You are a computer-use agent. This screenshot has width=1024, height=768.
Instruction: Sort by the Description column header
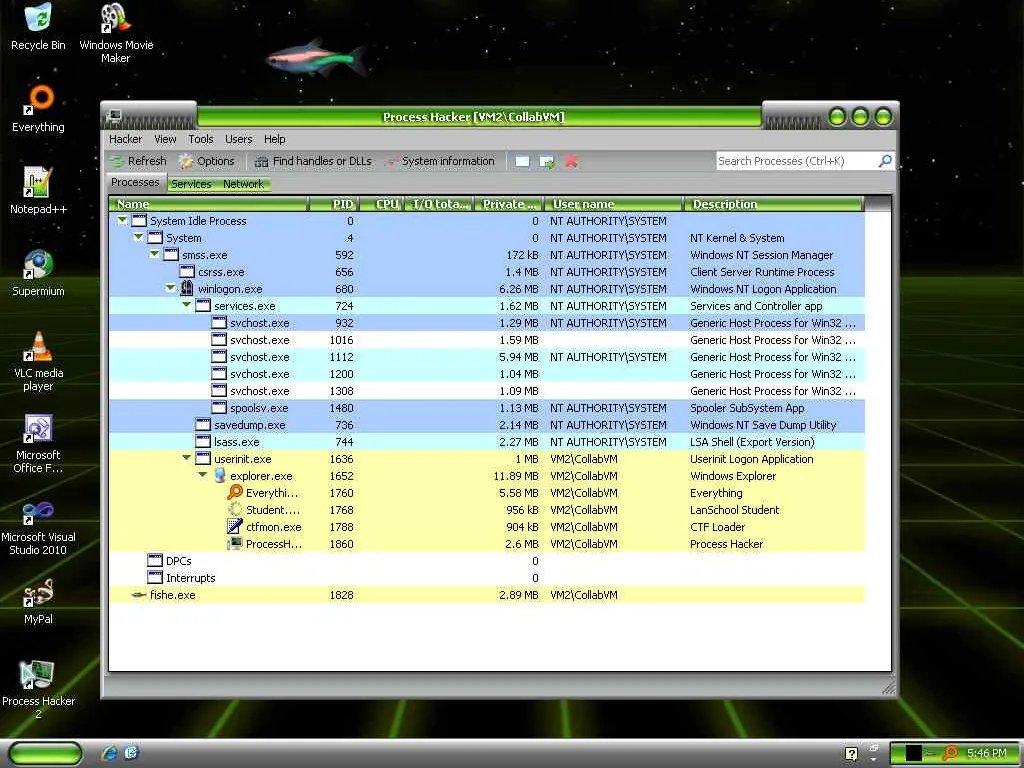point(774,204)
